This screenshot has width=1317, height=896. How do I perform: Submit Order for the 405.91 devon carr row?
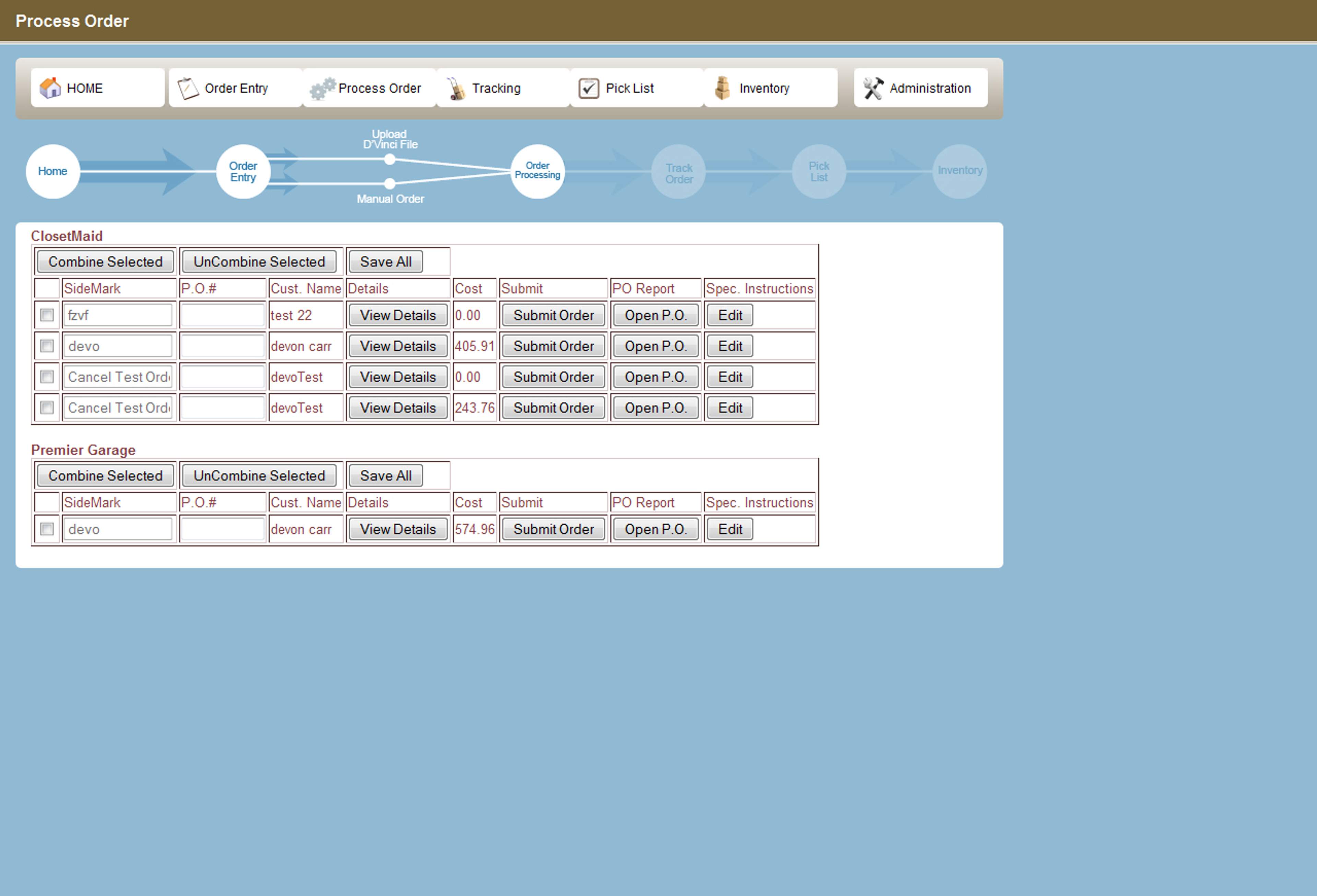(553, 346)
